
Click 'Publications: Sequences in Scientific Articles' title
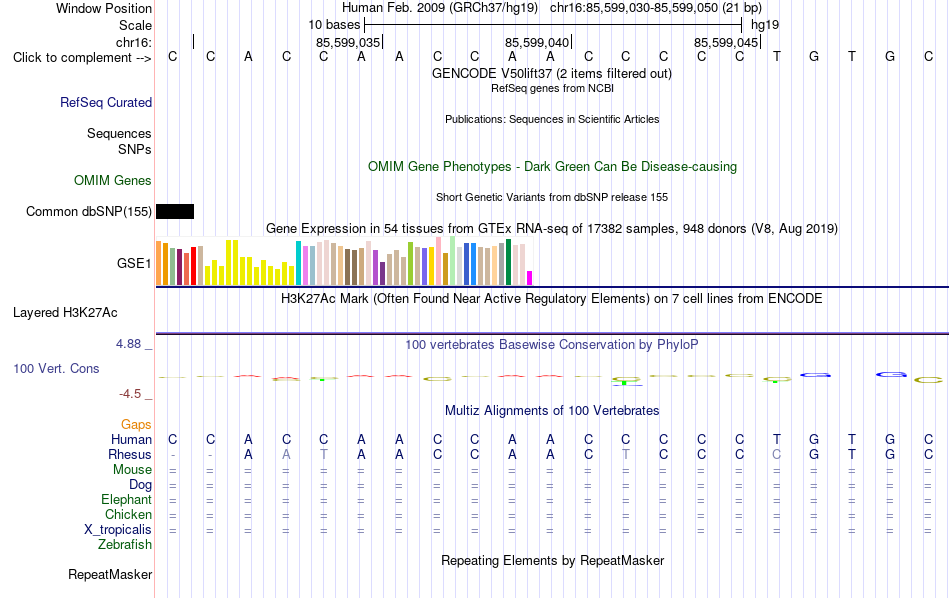tap(552, 119)
